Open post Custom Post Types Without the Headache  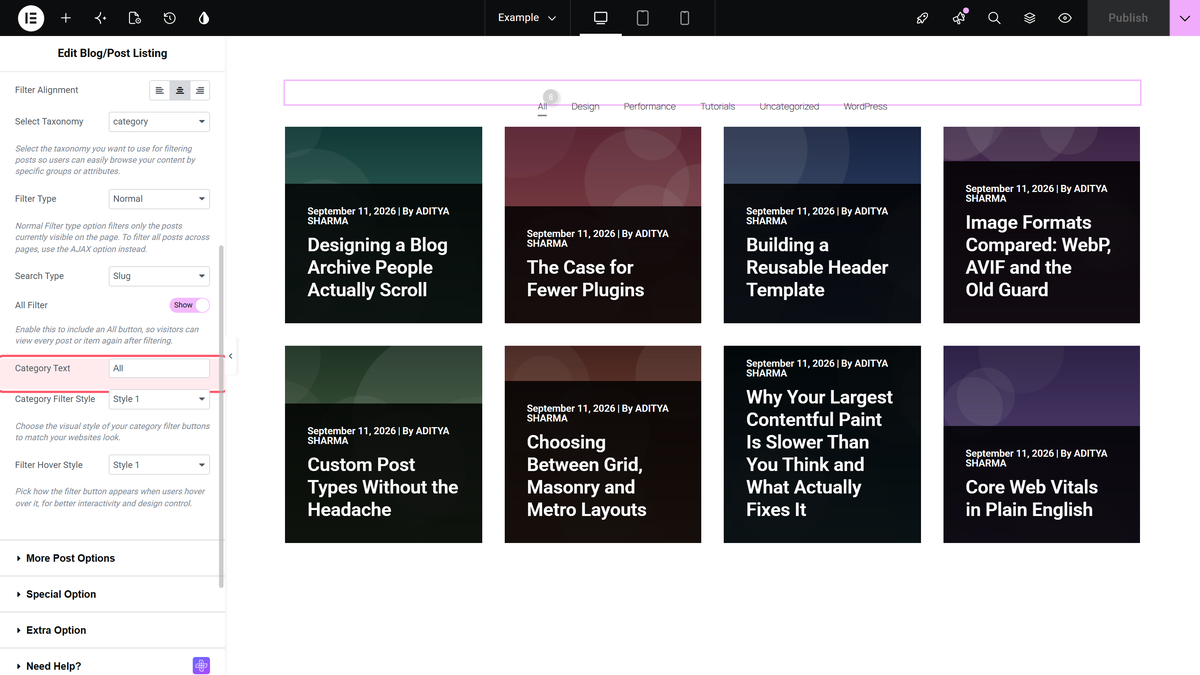click(x=382, y=487)
